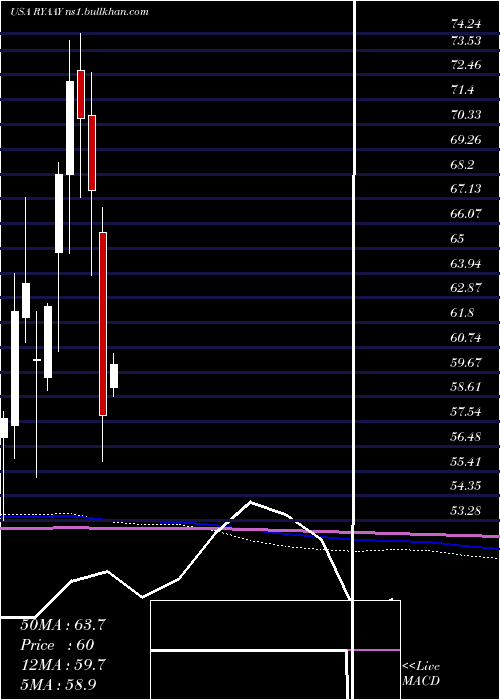The height and width of the screenshot is (700, 500).
Task: Click the 55.41 price axis label
Action: click(x=467, y=461)
